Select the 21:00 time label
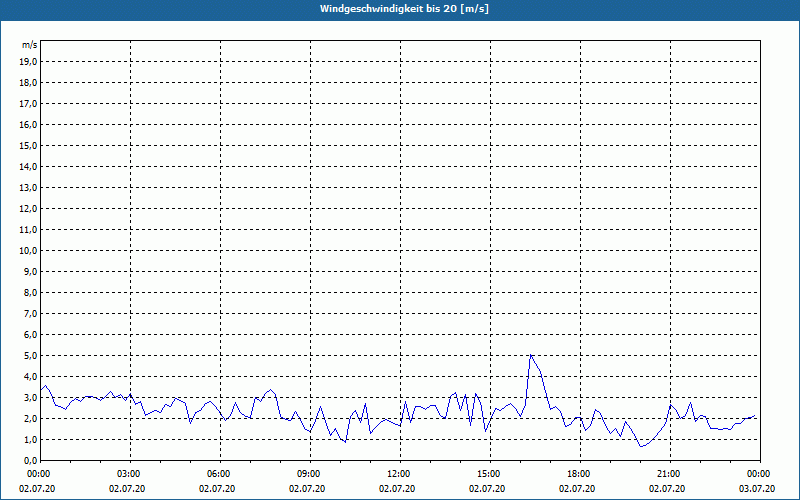The height and width of the screenshot is (500, 800). [x=670, y=474]
